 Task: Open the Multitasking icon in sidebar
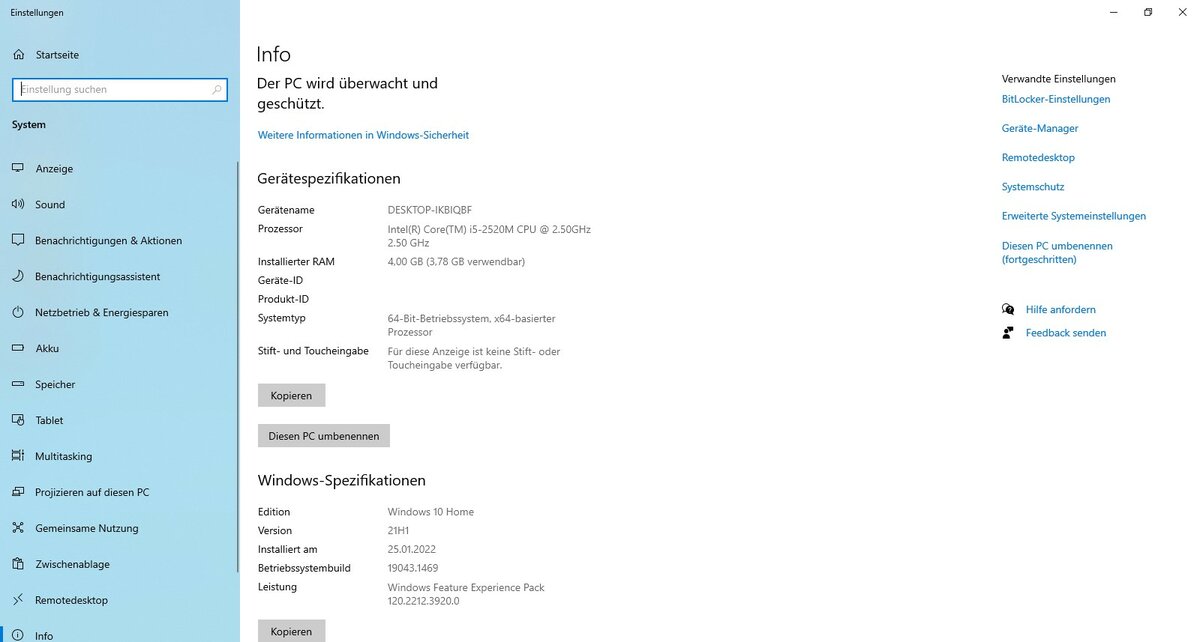coord(18,457)
